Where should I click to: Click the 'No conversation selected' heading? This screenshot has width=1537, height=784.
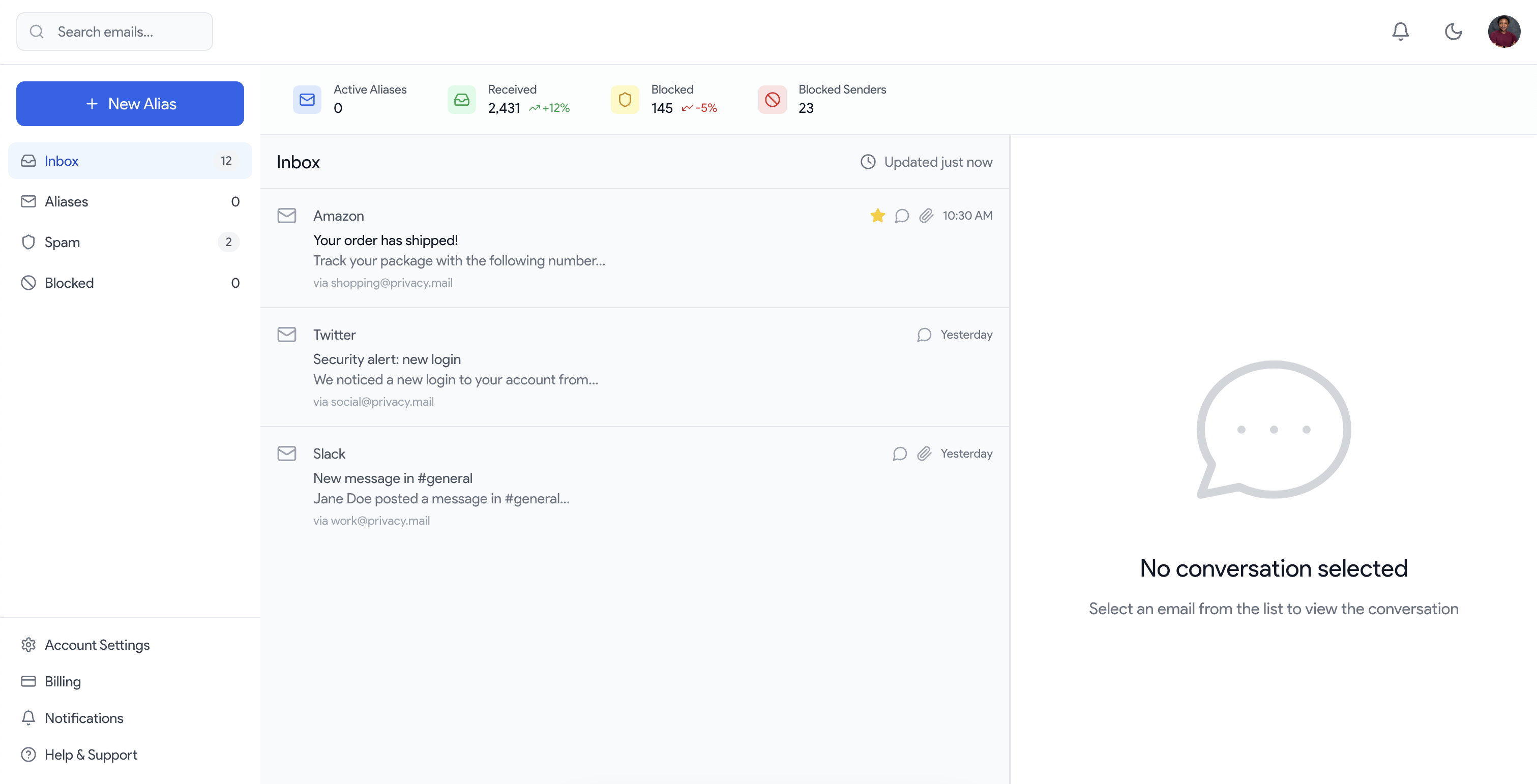(1273, 568)
